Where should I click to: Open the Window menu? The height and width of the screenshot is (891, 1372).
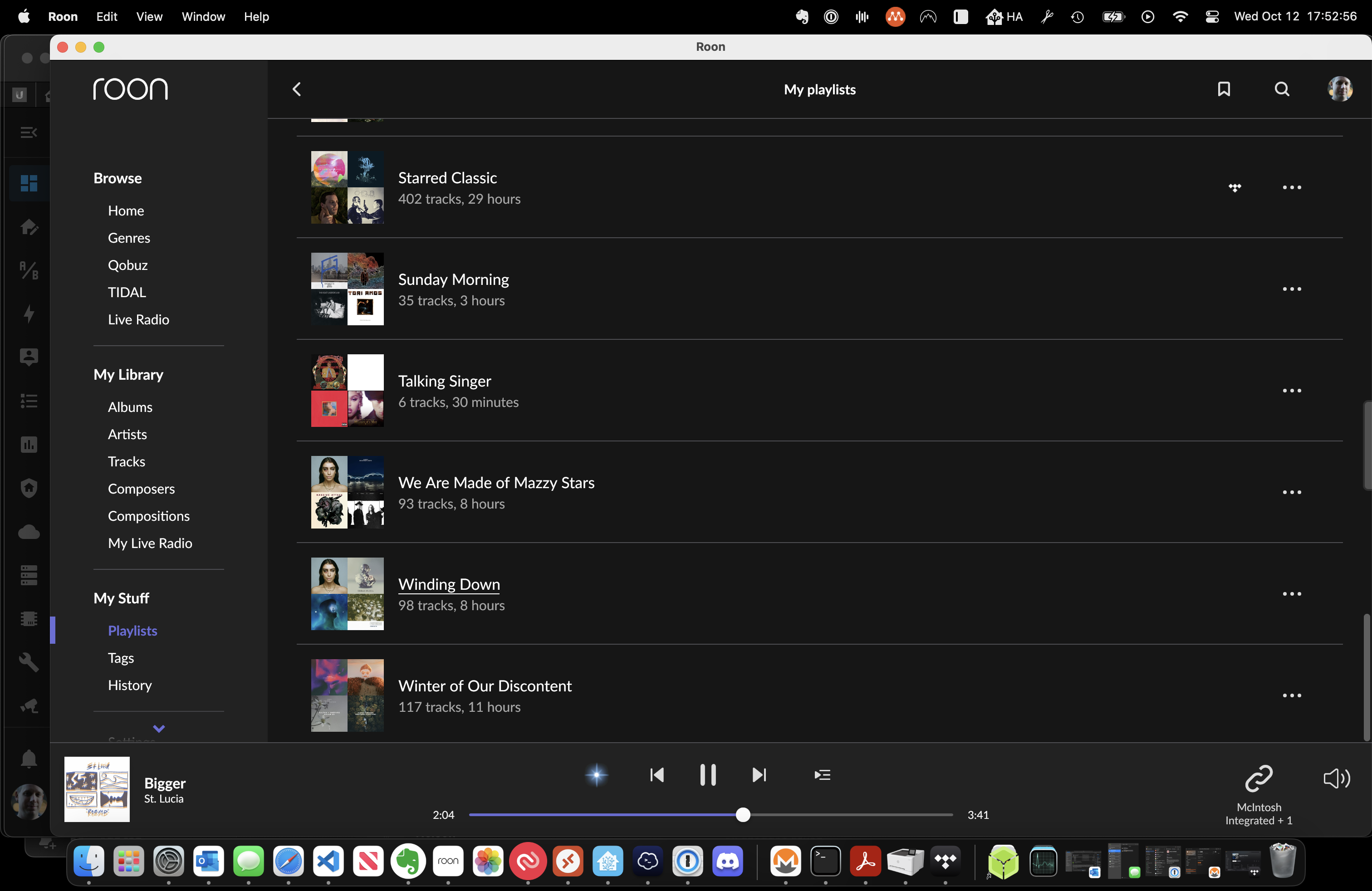(203, 17)
